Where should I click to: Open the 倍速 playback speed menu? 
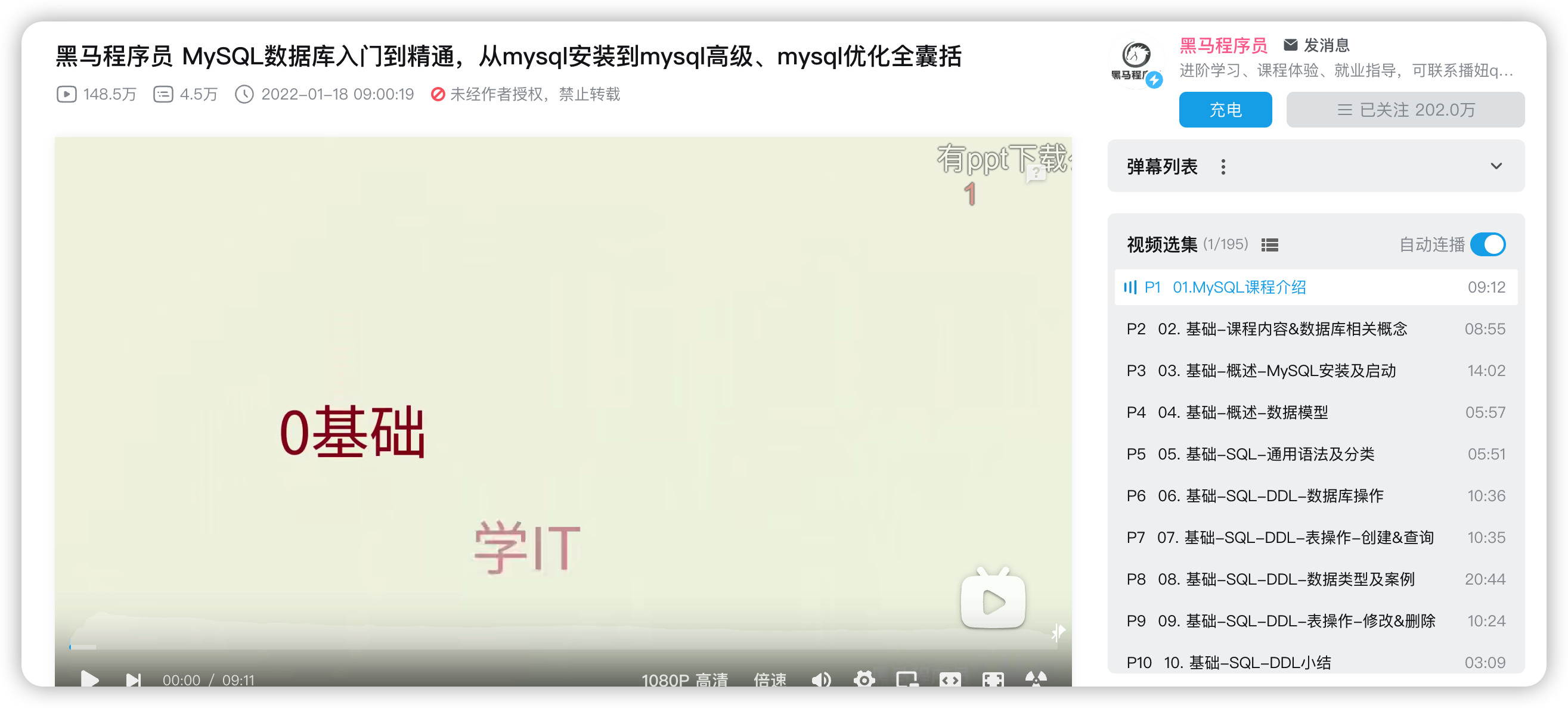(x=770, y=679)
